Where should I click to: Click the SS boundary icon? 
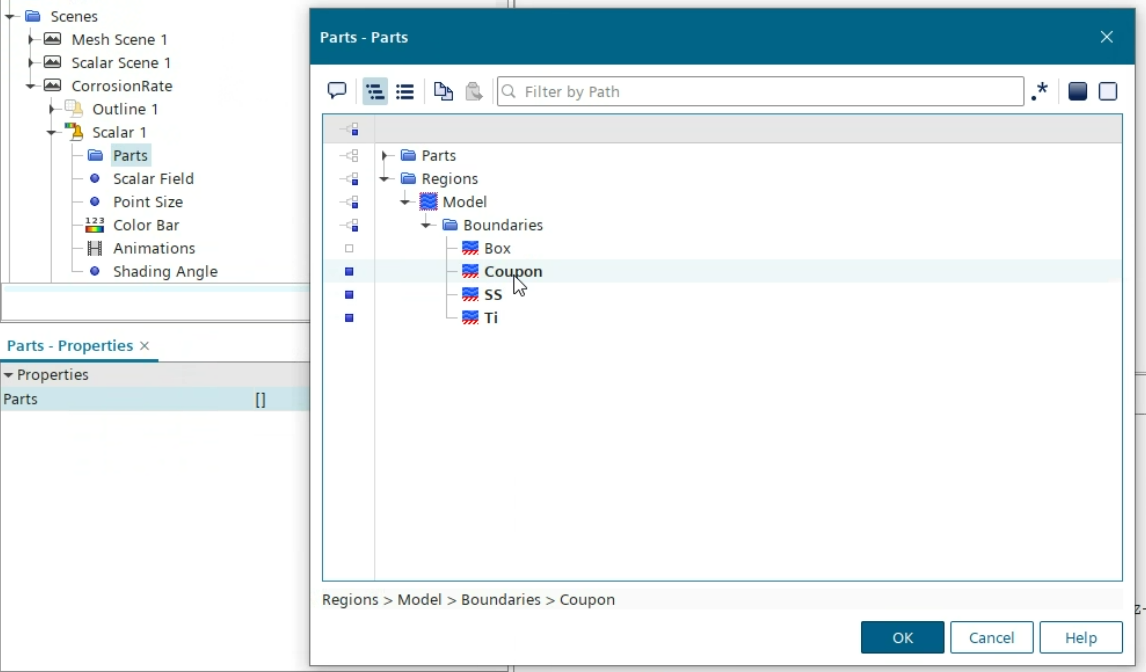tap(470, 295)
